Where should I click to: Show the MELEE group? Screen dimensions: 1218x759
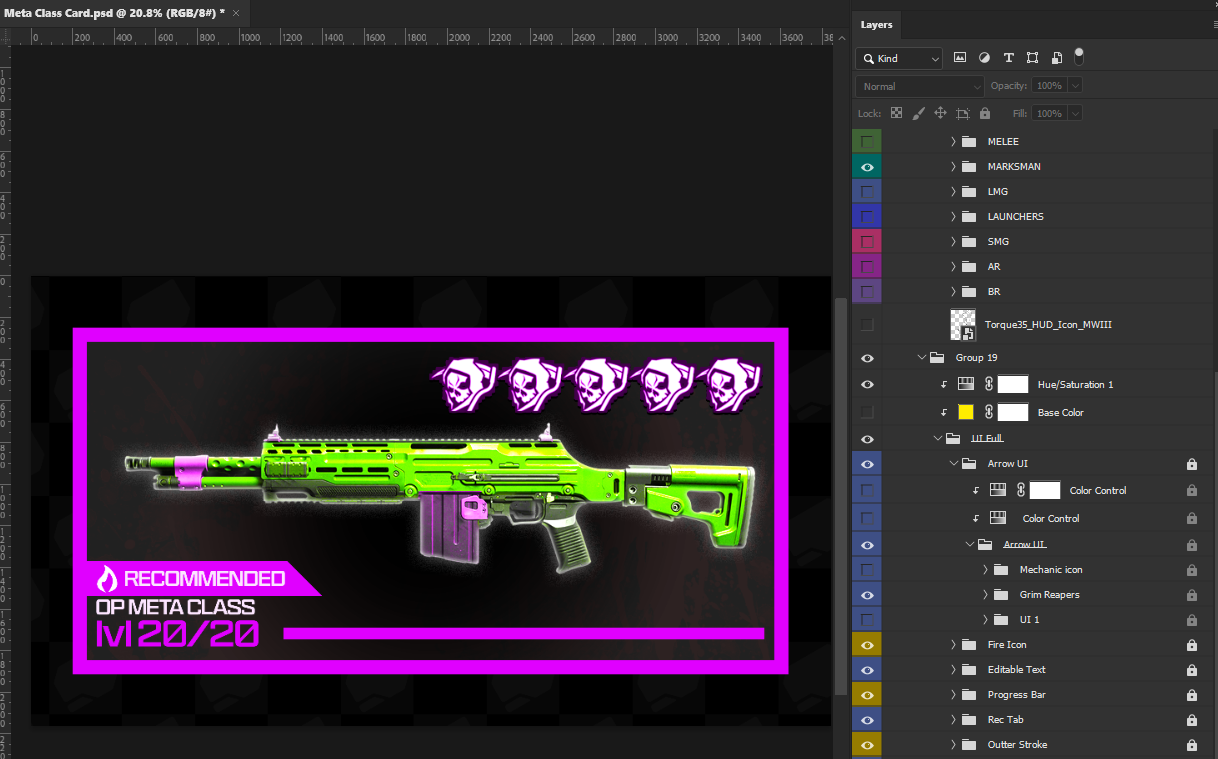click(x=866, y=142)
